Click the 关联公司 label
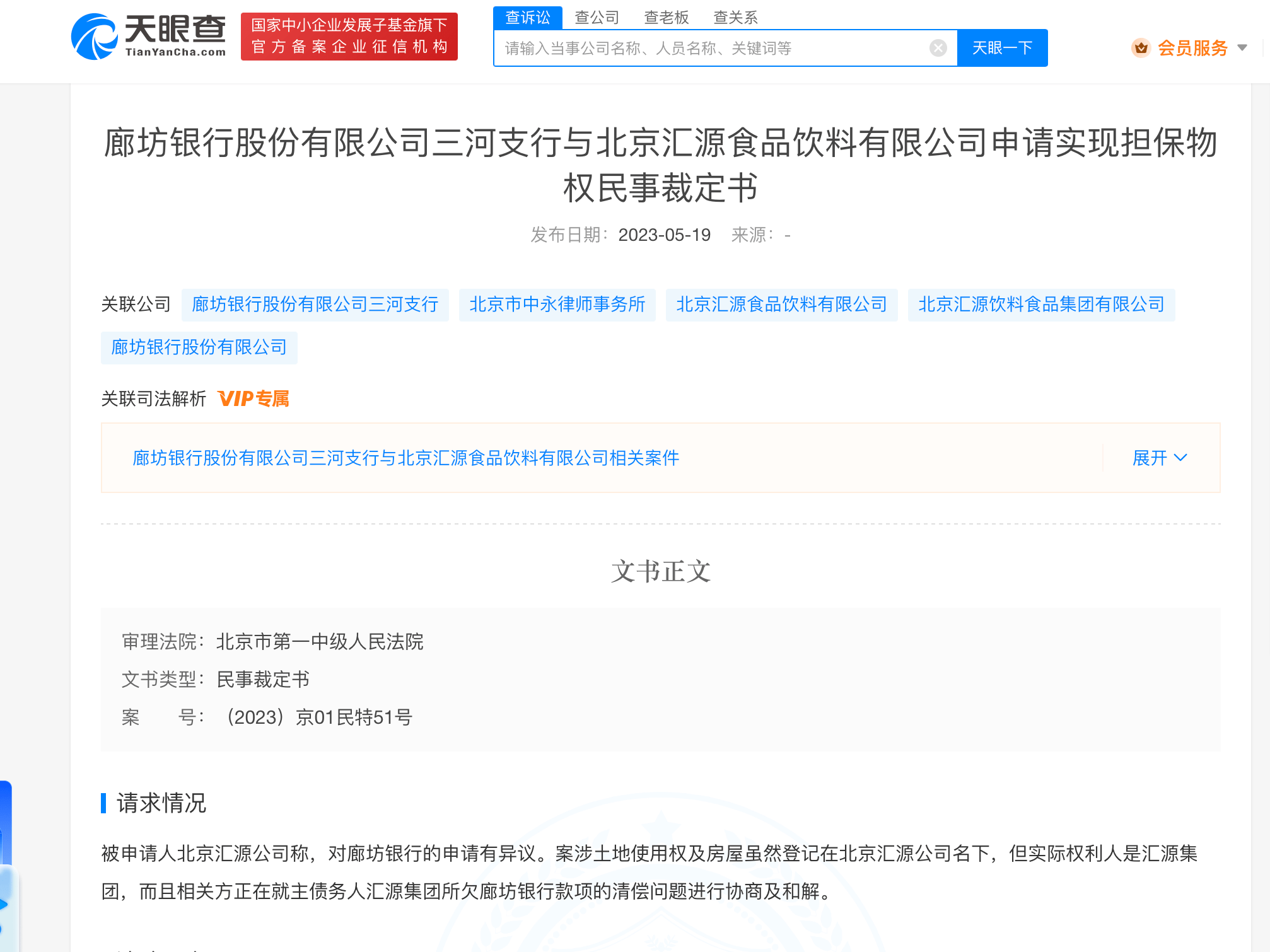This screenshot has height=952, width=1270. pos(136,305)
